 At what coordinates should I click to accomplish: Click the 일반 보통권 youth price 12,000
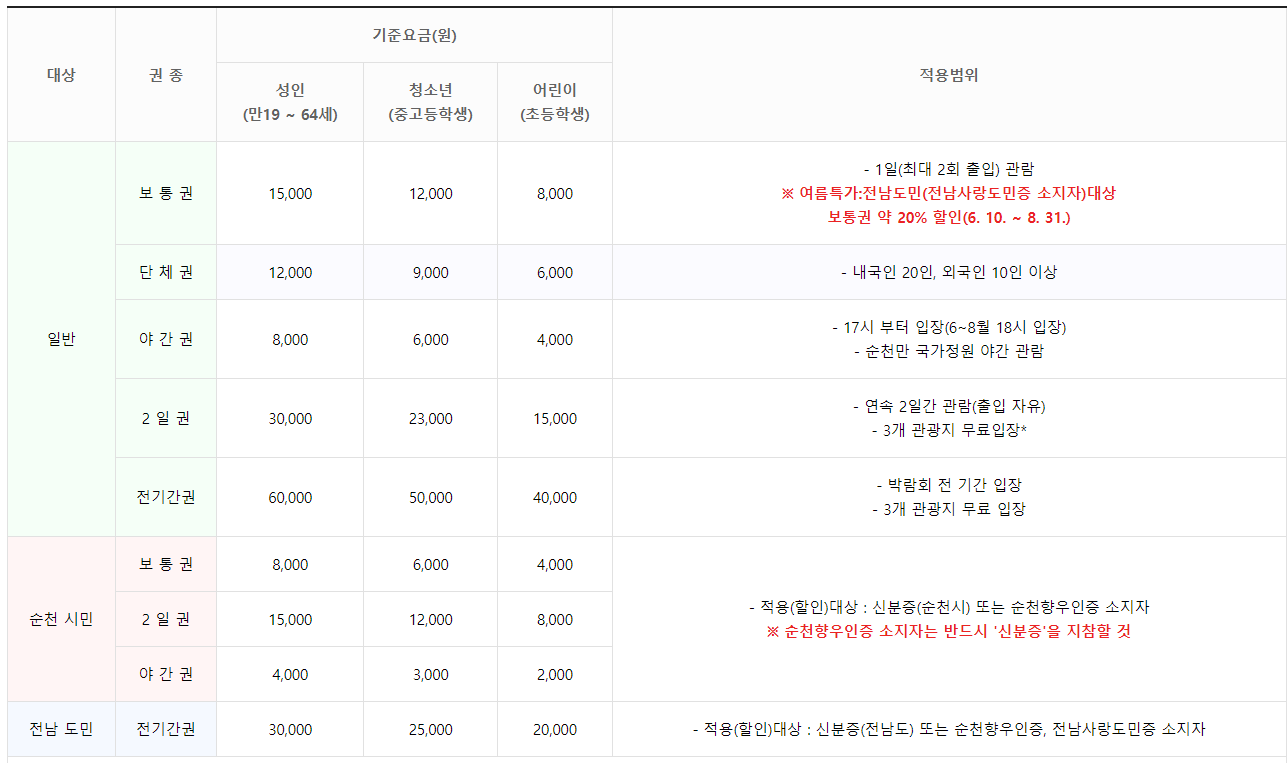pos(430,193)
